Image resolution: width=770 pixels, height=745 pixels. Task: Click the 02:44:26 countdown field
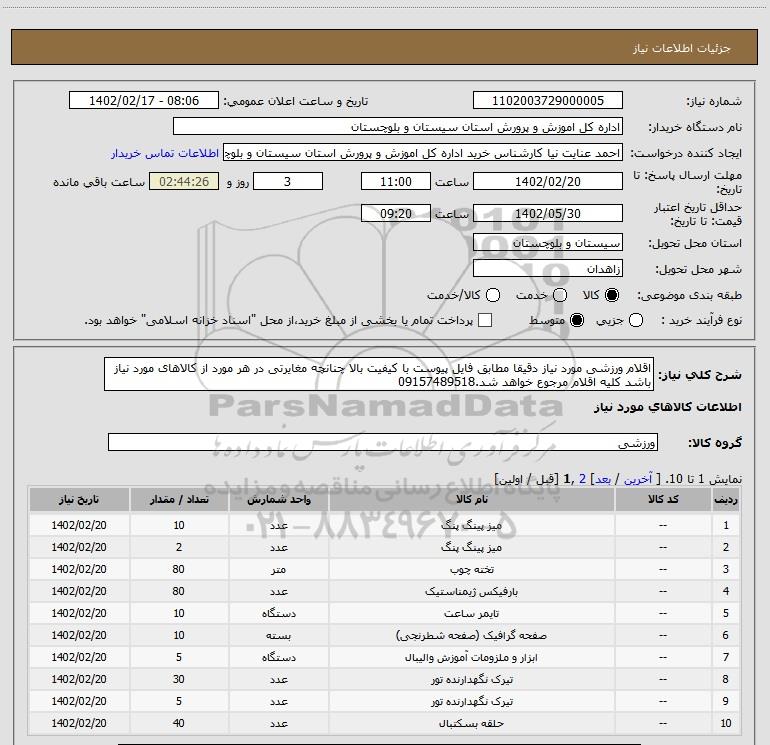[x=184, y=181]
